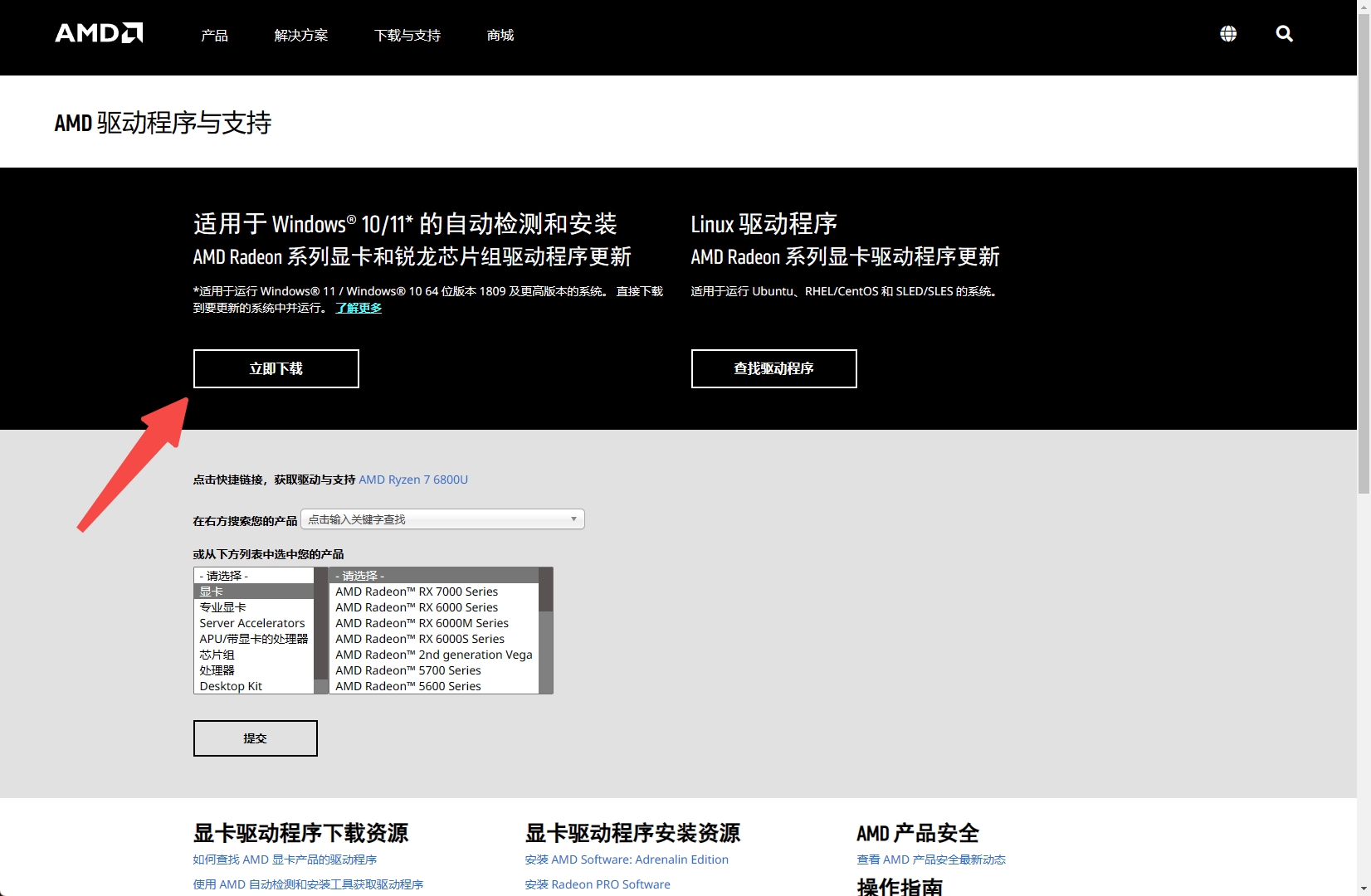Viewport: 1371px width, 896px height.
Task: Click the 立即下载 button
Action: [x=276, y=368]
